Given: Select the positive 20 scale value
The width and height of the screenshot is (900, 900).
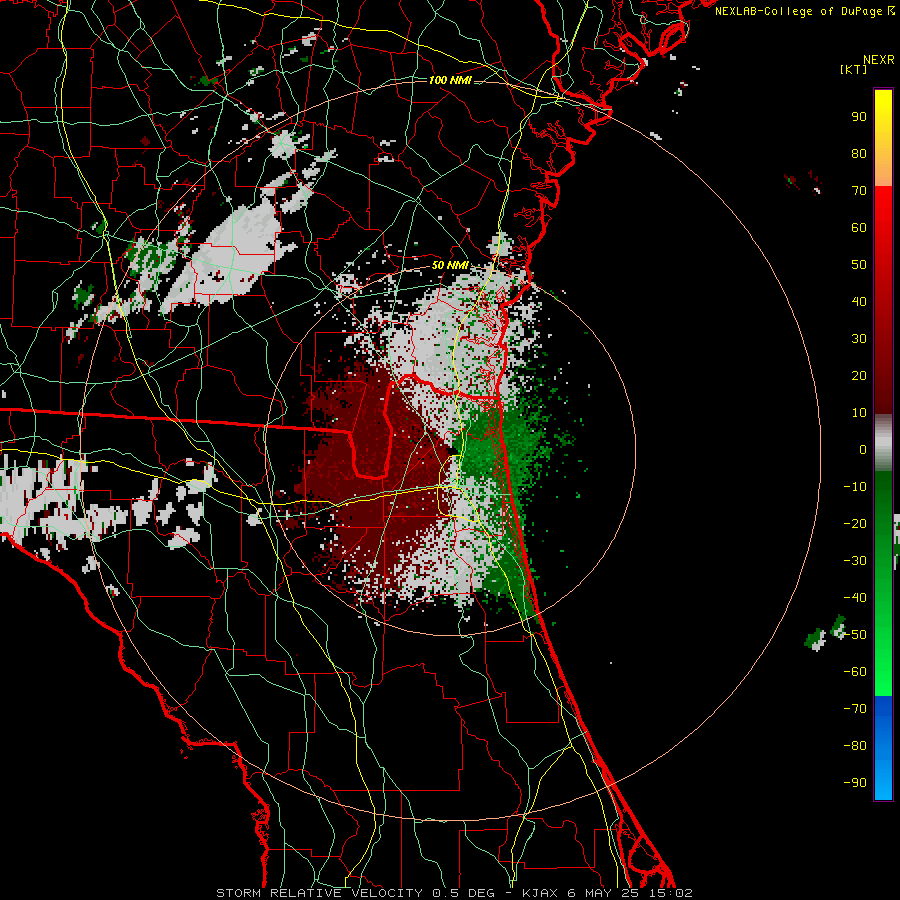Looking at the screenshot, I should click(859, 376).
